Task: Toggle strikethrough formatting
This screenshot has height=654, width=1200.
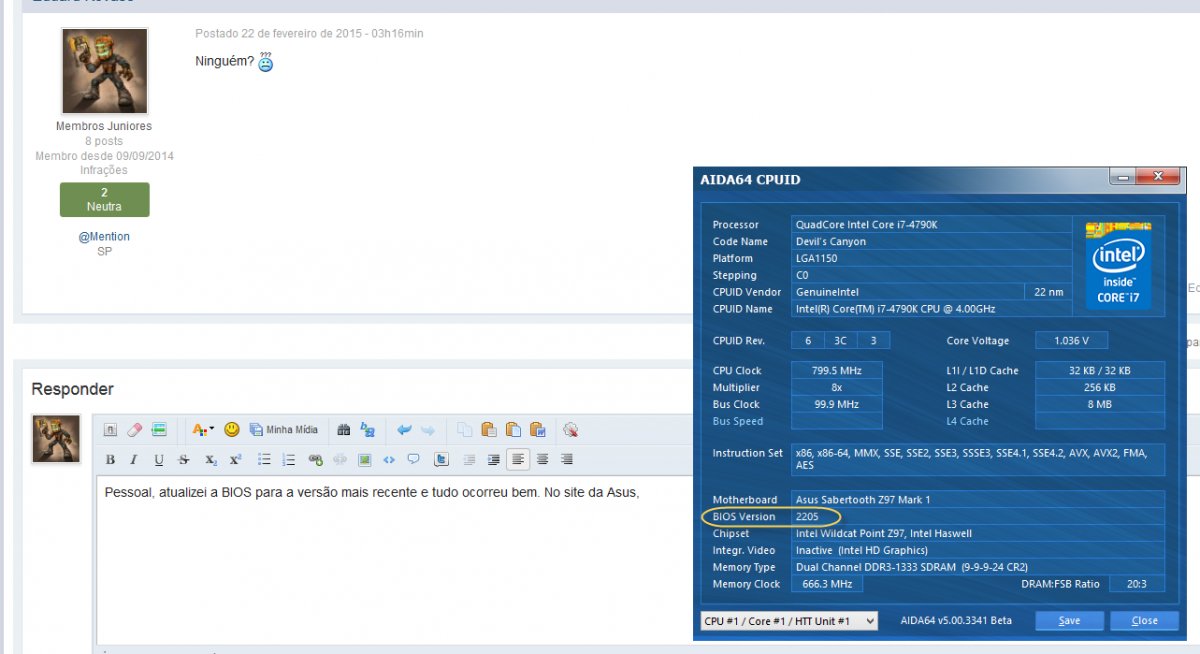Action: pyautogui.click(x=184, y=460)
